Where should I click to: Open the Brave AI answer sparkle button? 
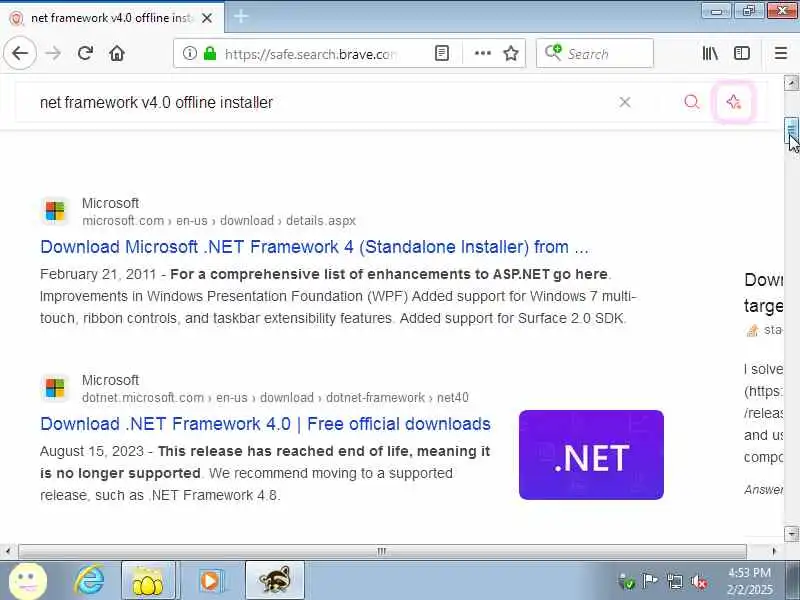(x=734, y=102)
